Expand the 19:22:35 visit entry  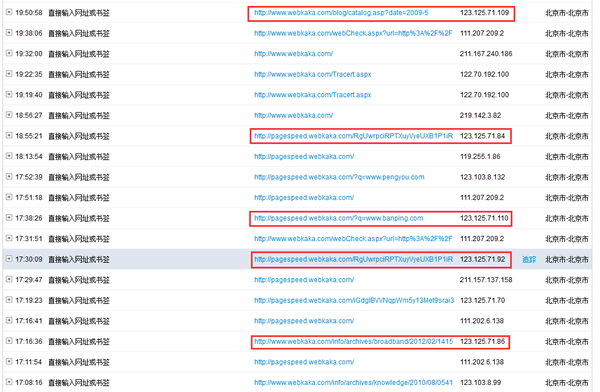click(x=9, y=74)
